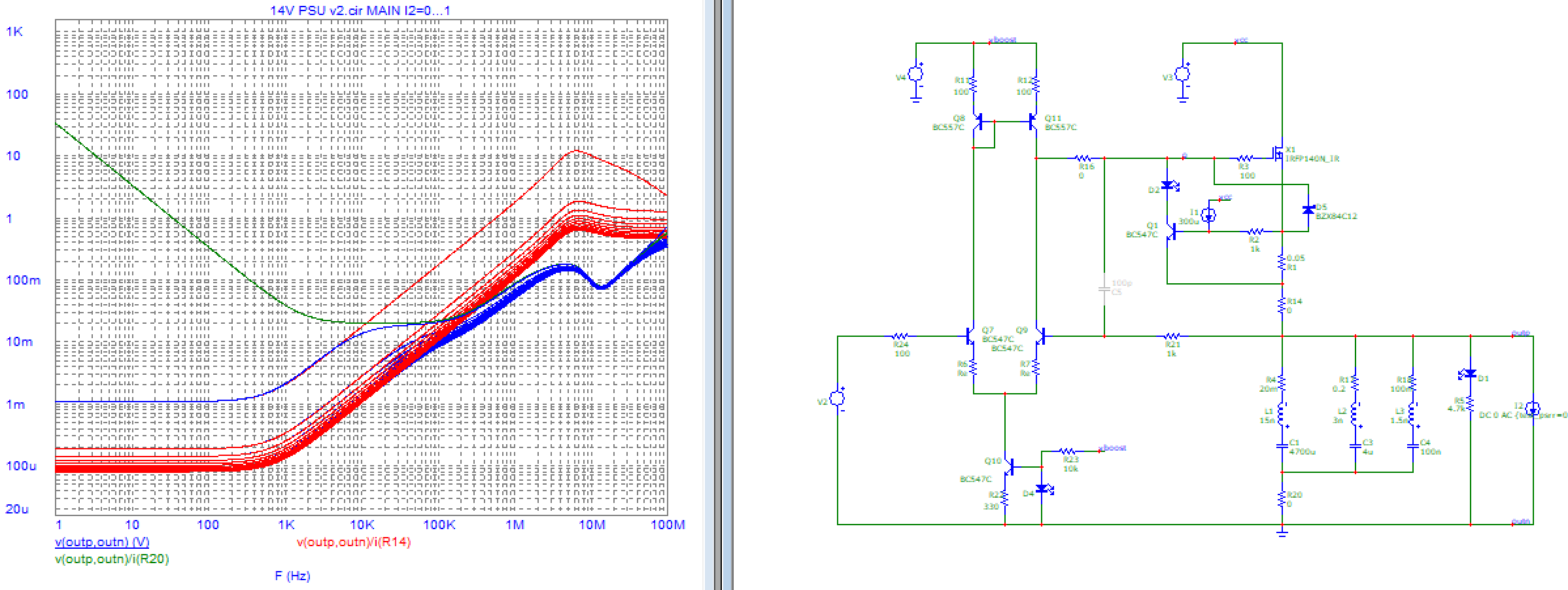Select resistor R24 100 symbol
This screenshot has width=1568, height=590.
click(x=900, y=336)
